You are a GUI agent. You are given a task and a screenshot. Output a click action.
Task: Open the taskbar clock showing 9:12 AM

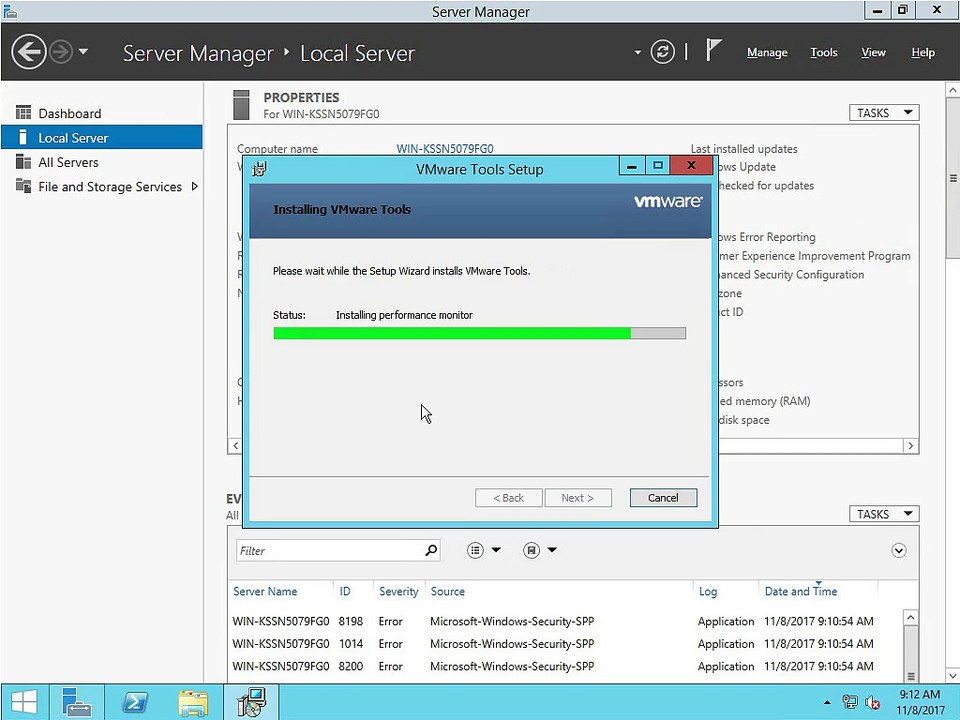(x=920, y=702)
